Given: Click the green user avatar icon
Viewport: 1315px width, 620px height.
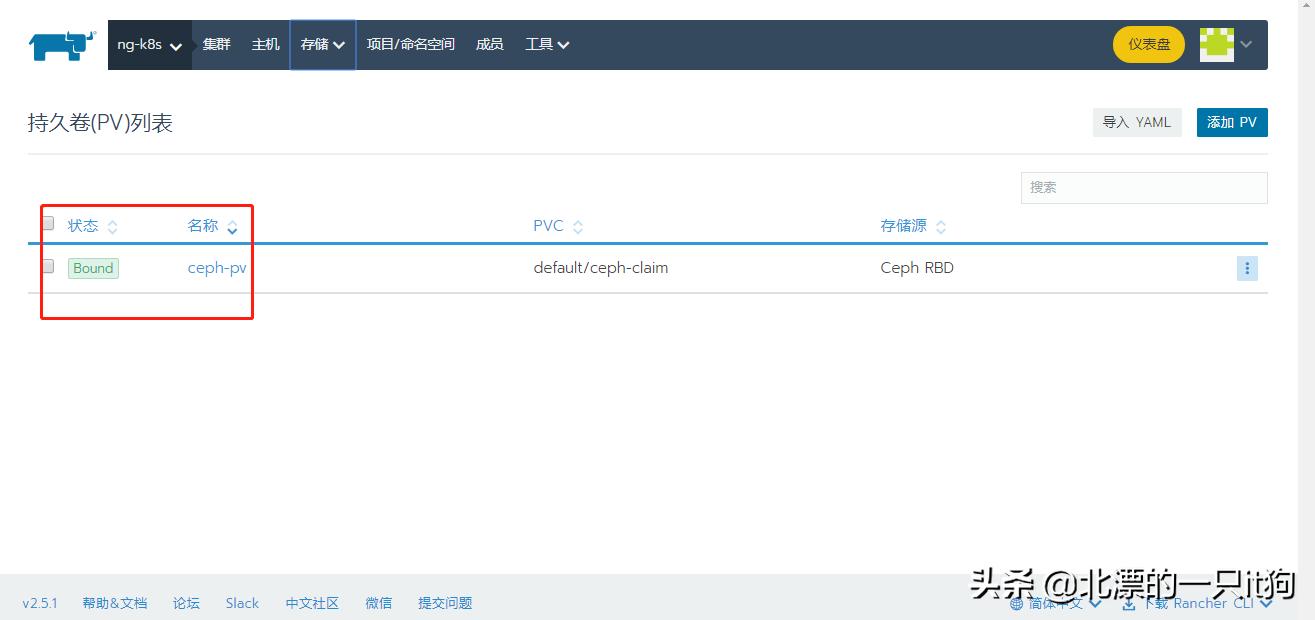Looking at the screenshot, I should pos(1215,43).
